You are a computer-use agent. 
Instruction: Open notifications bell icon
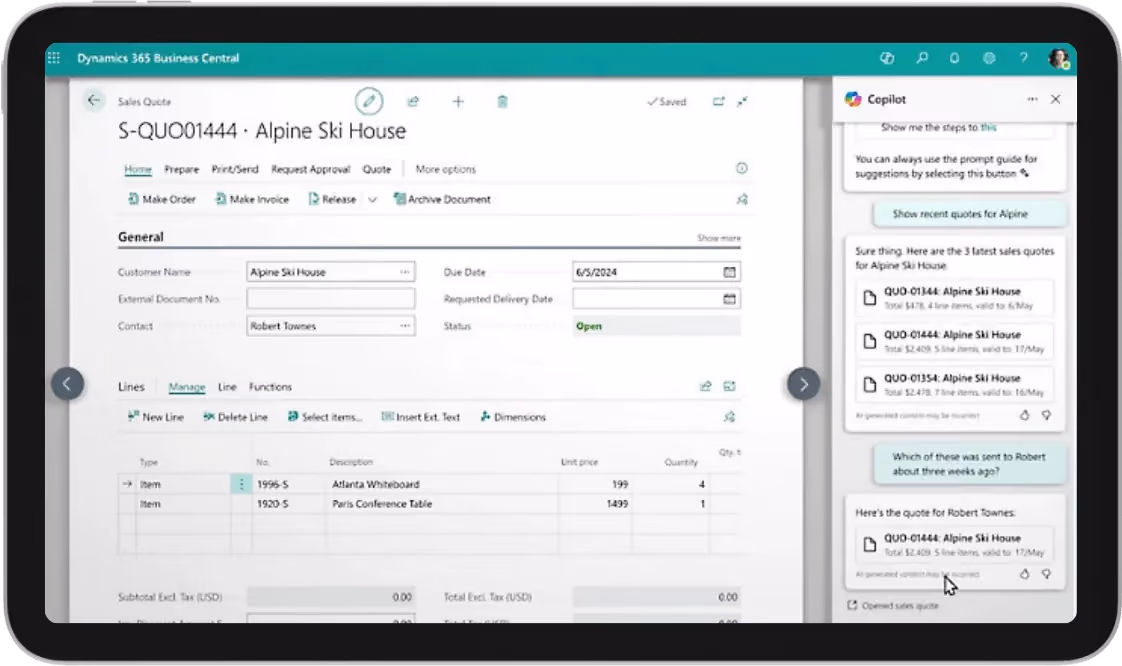(955, 58)
